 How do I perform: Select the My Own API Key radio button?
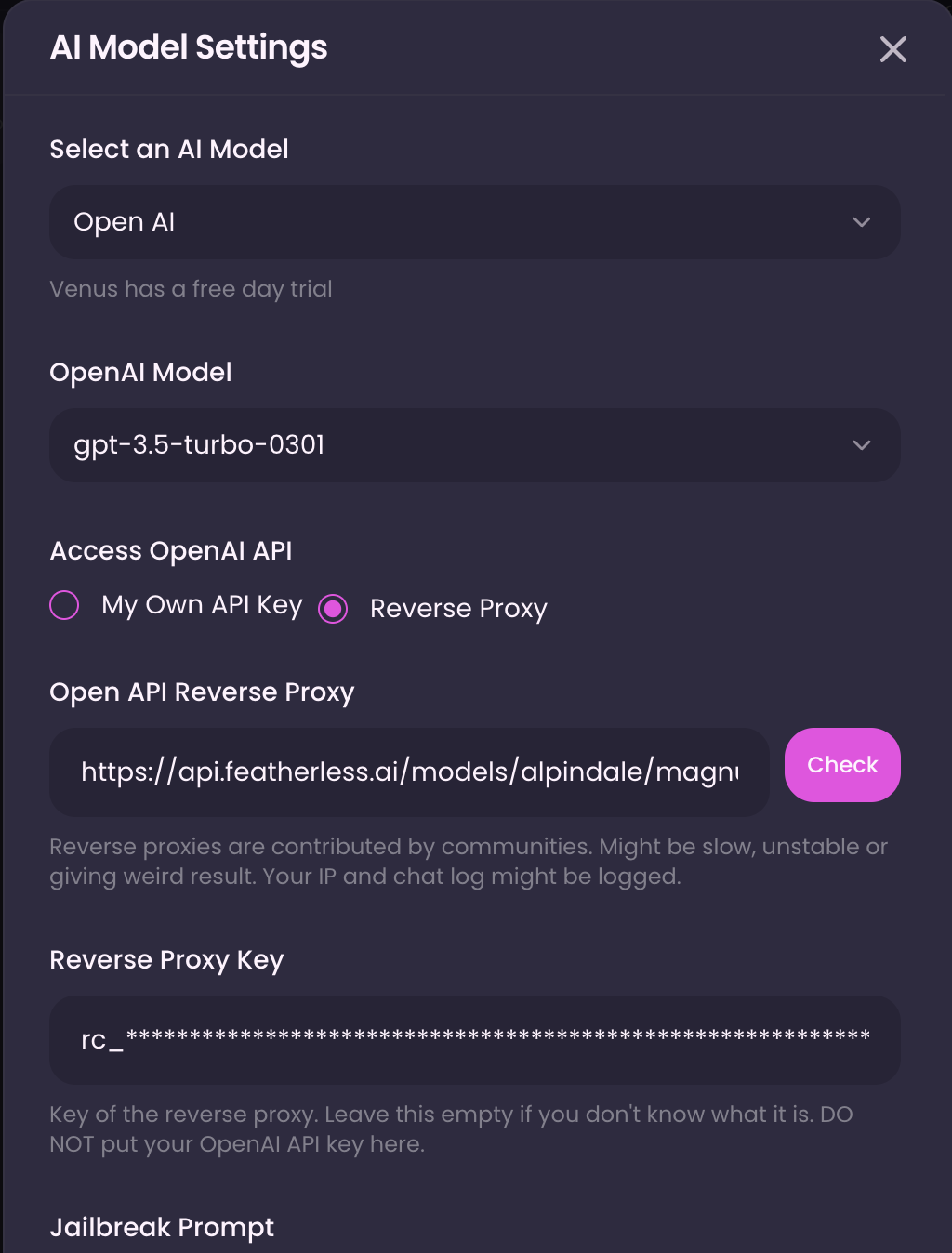64,605
